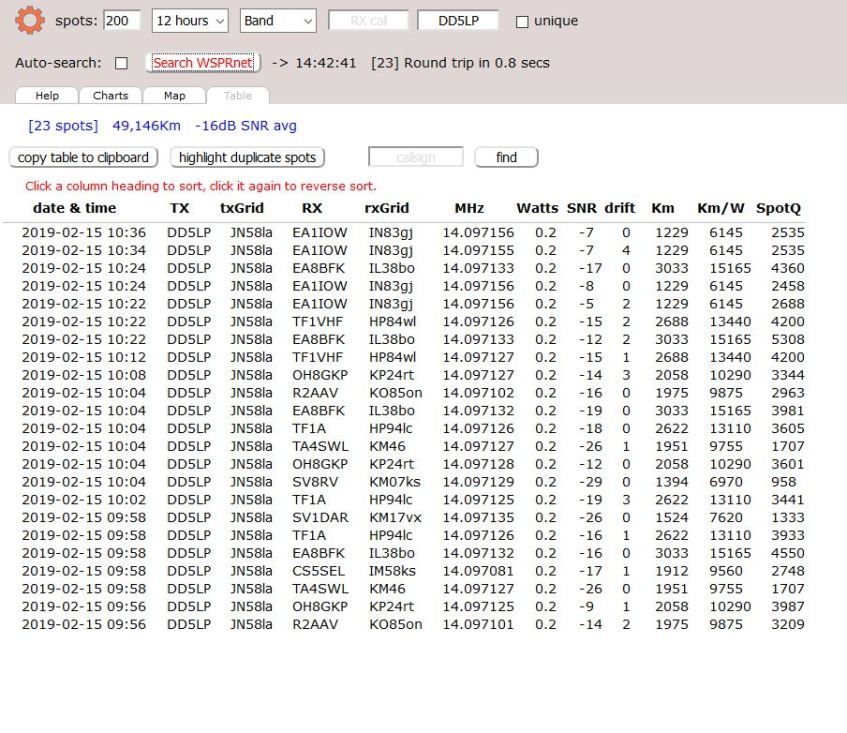Focus the RX call input field
847x733 pixels.
click(368, 20)
